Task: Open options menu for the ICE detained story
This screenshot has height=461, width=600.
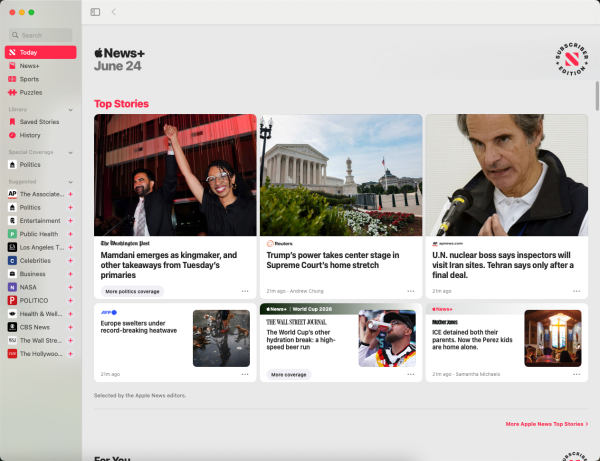Action: pyautogui.click(x=576, y=375)
